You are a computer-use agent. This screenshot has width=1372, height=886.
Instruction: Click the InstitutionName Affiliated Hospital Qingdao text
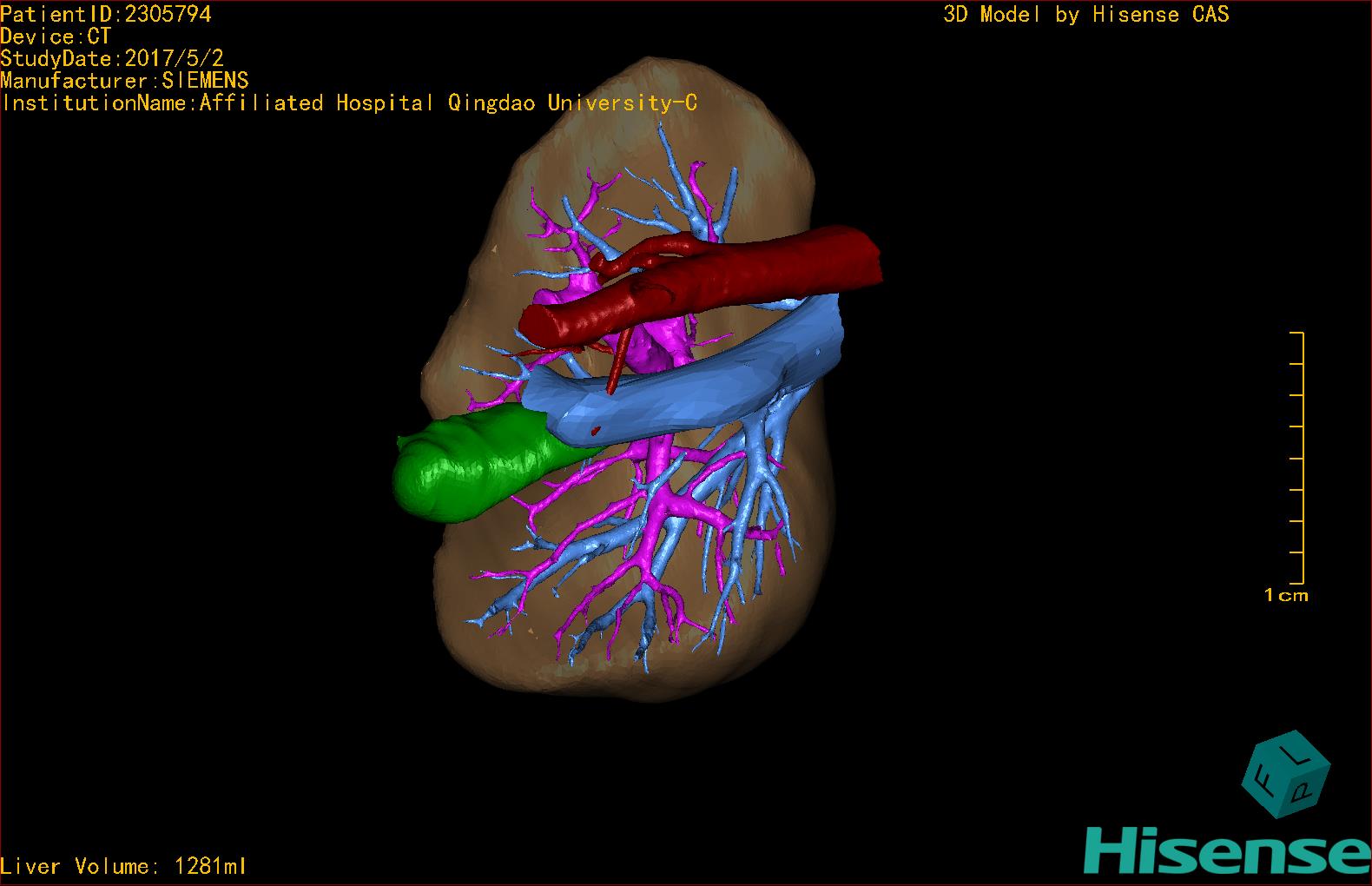click(x=348, y=103)
